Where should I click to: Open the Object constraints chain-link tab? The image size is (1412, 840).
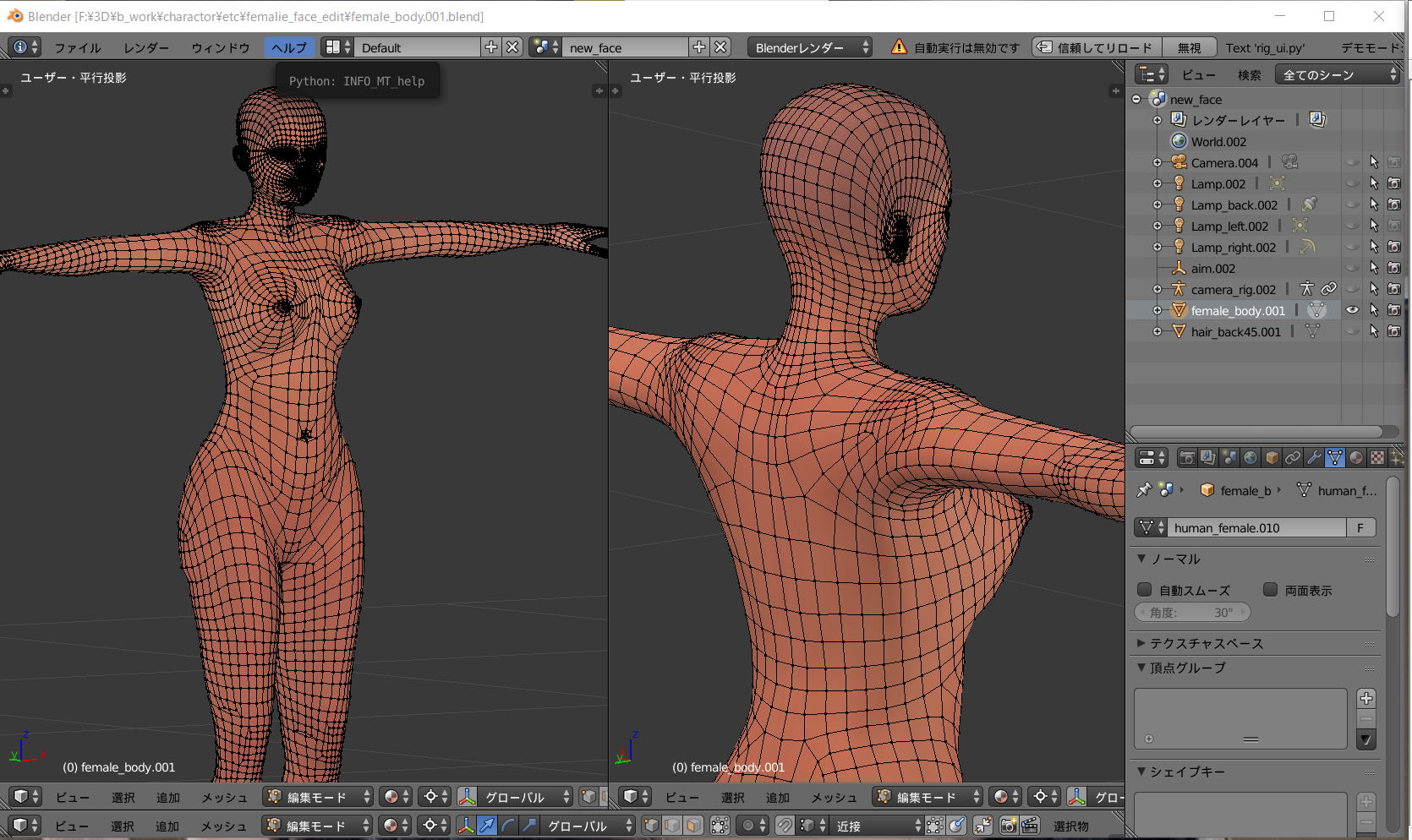tap(1292, 458)
